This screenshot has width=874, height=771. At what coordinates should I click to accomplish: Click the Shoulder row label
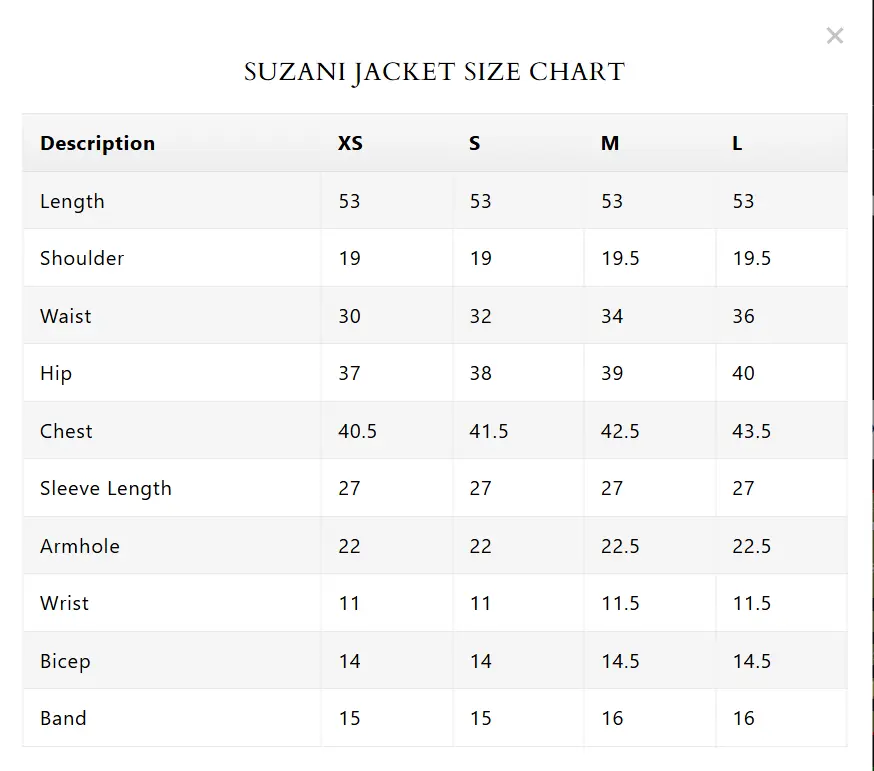coord(82,258)
